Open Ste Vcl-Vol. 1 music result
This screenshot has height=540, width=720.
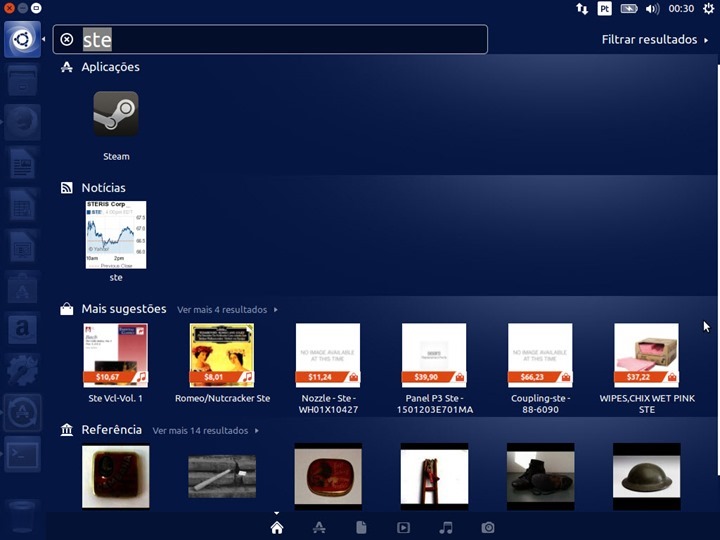tap(116, 355)
